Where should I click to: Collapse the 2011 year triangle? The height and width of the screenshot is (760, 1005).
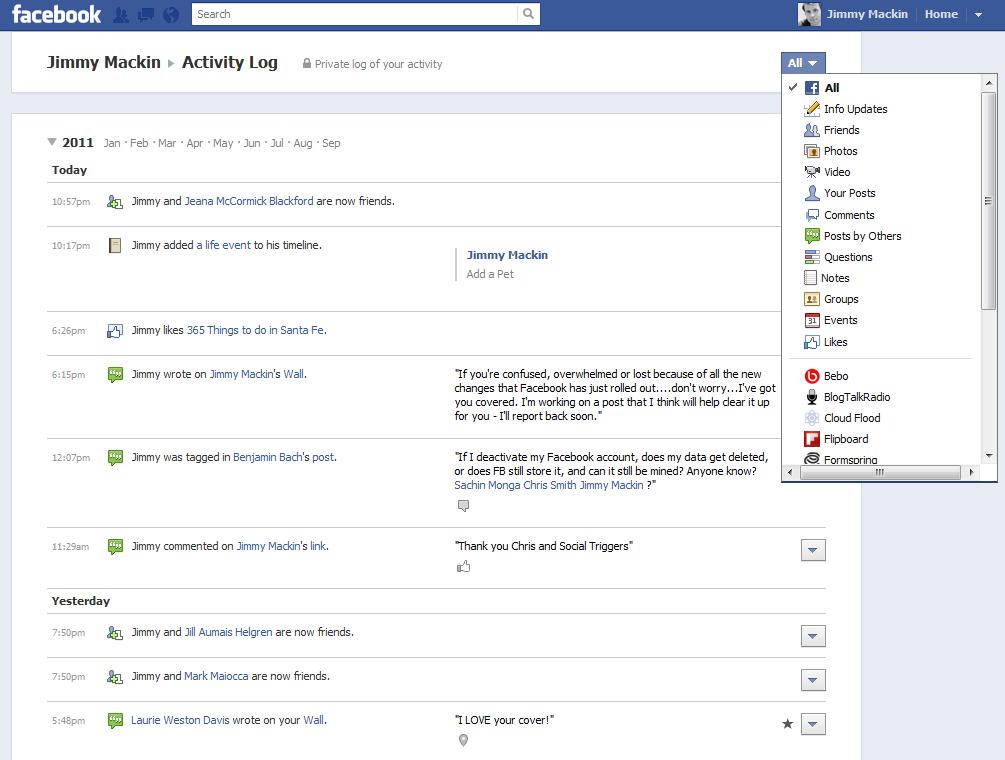[52, 142]
